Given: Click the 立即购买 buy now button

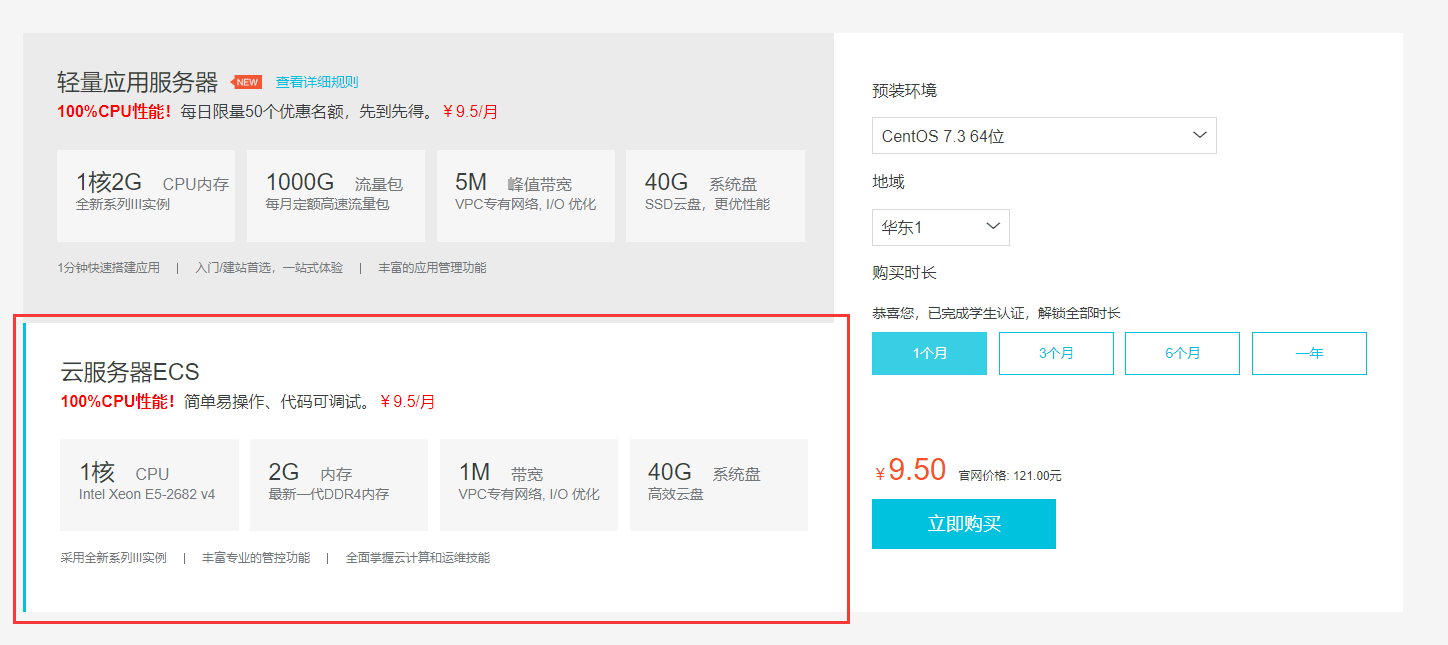Looking at the screenshot, I should (964, 524).
